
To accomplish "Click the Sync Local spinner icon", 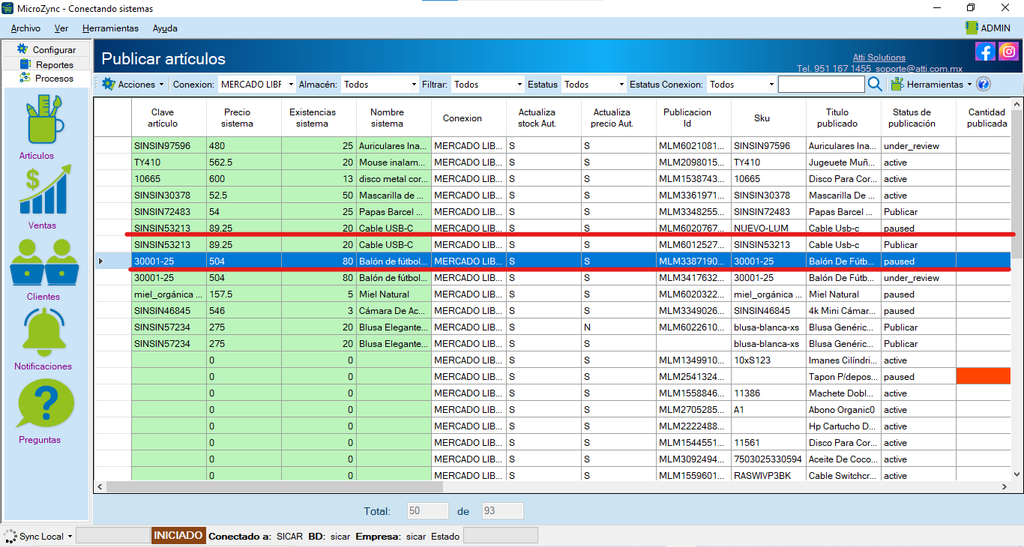I will tap(10, 537).
